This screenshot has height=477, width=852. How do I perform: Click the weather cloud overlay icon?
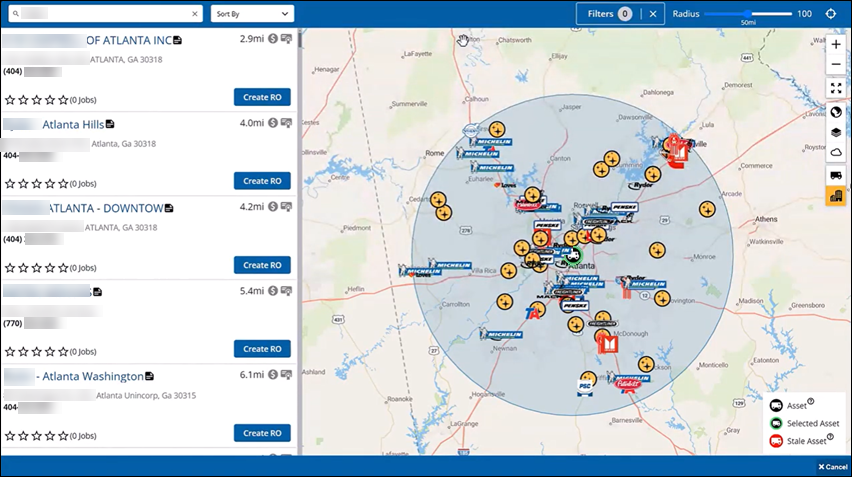pyautogui.click(x=836, y=152)
